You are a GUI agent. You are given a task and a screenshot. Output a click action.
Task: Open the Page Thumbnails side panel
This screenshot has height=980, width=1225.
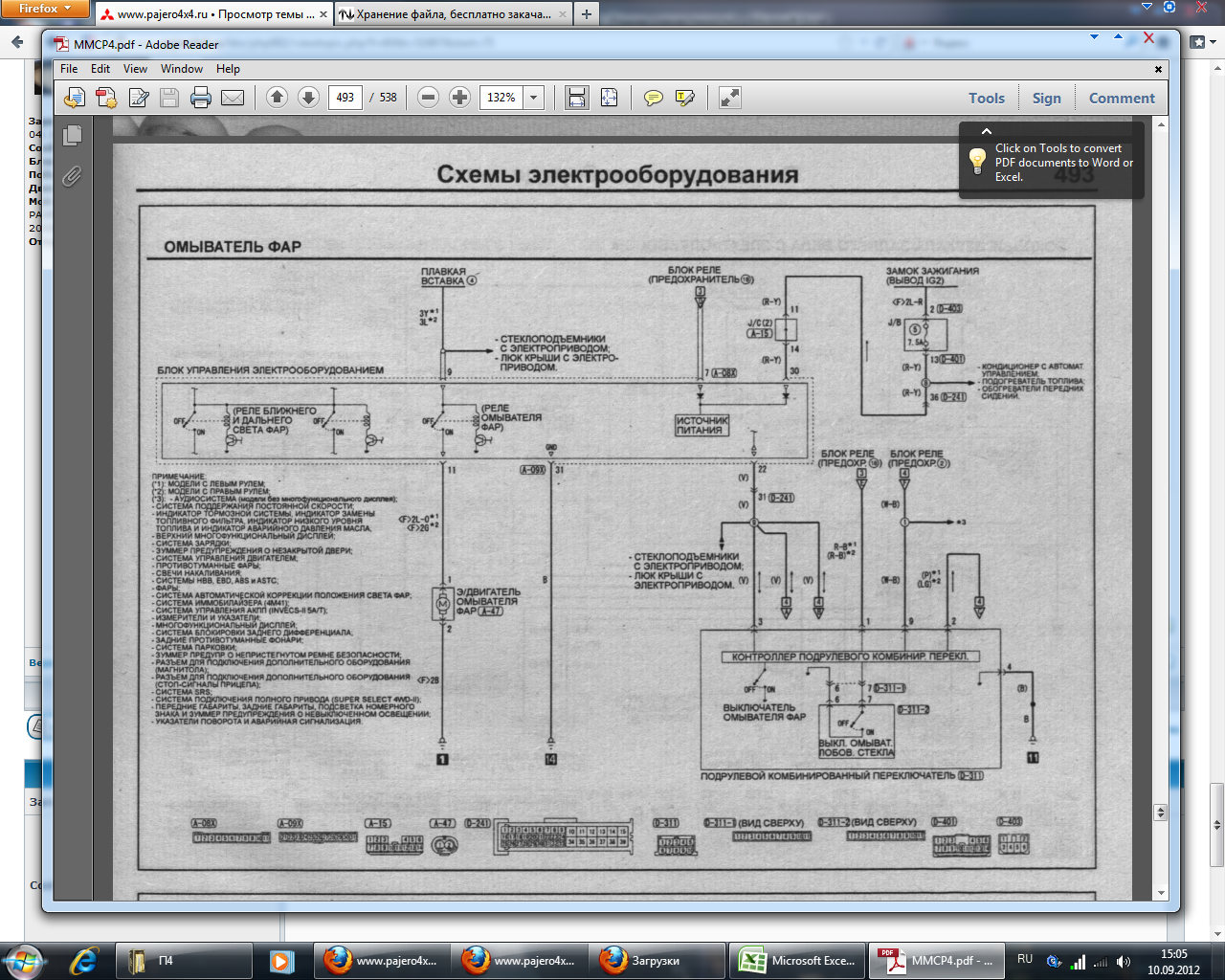click(72, 136)
